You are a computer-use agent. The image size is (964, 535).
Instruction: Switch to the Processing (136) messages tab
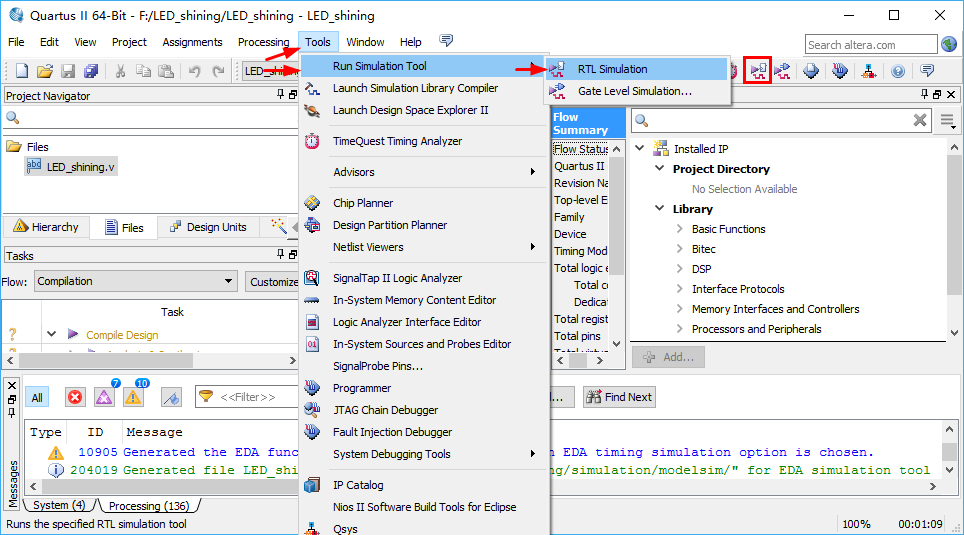click(x=149, y=505)
